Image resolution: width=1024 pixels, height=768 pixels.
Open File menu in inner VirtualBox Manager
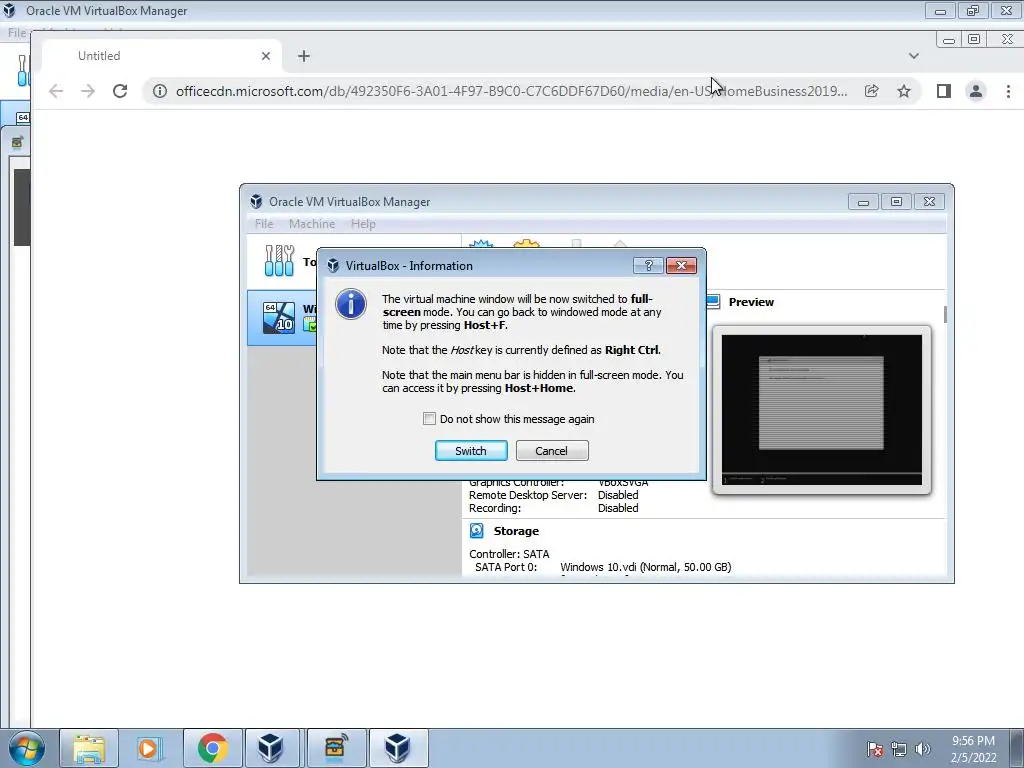264,224
